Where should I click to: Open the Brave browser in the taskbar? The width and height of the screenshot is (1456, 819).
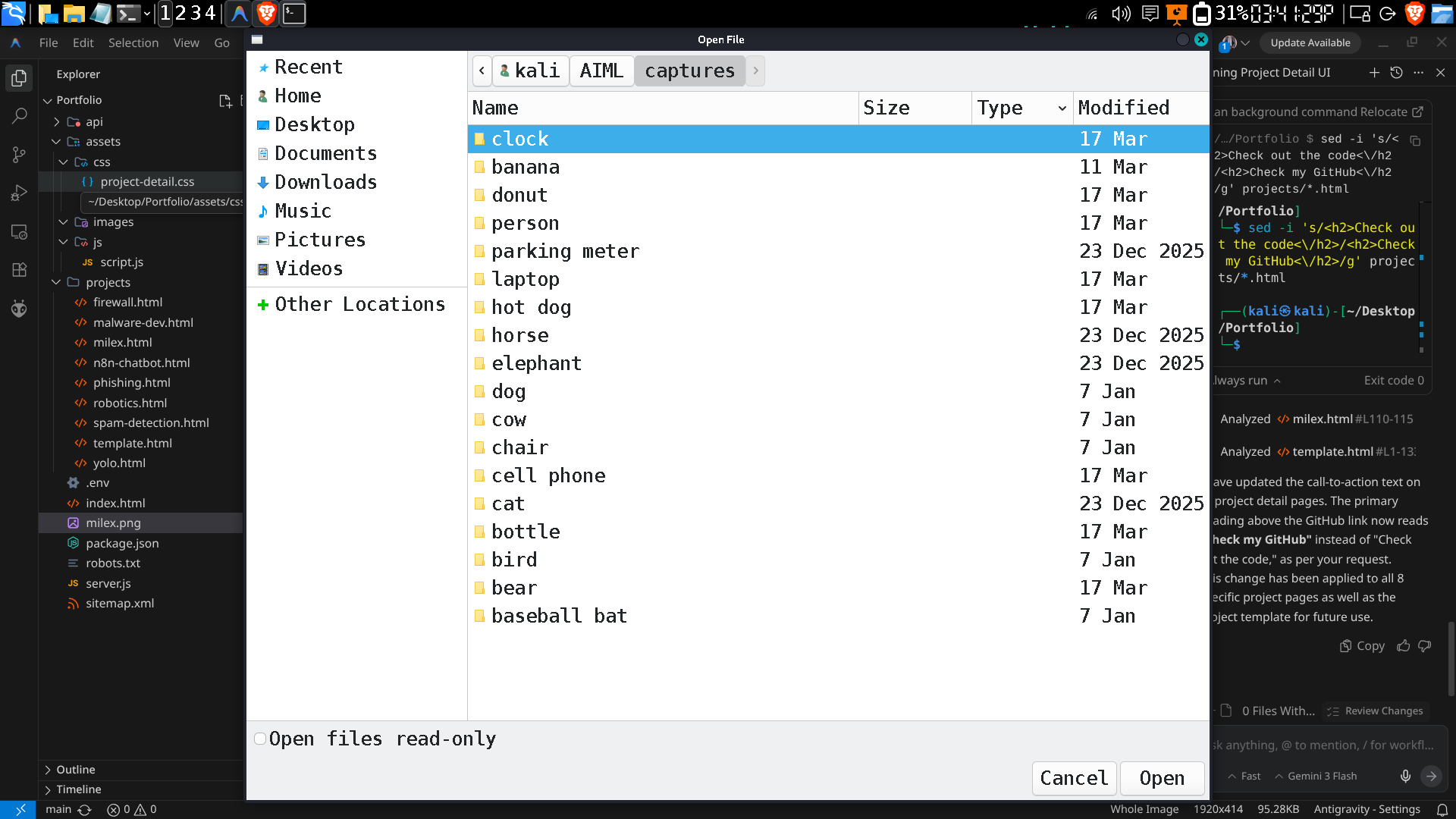click(x=266, y=13)
